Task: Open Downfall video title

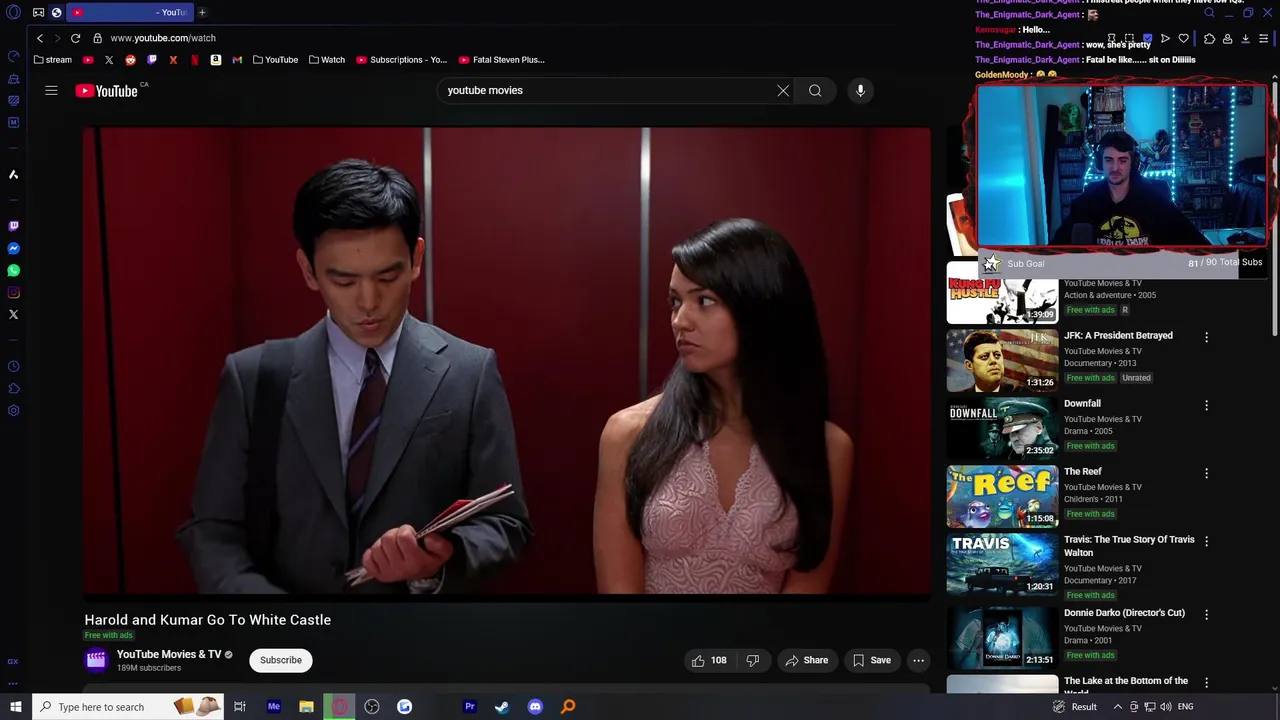Action: (x=1082, y=404)
